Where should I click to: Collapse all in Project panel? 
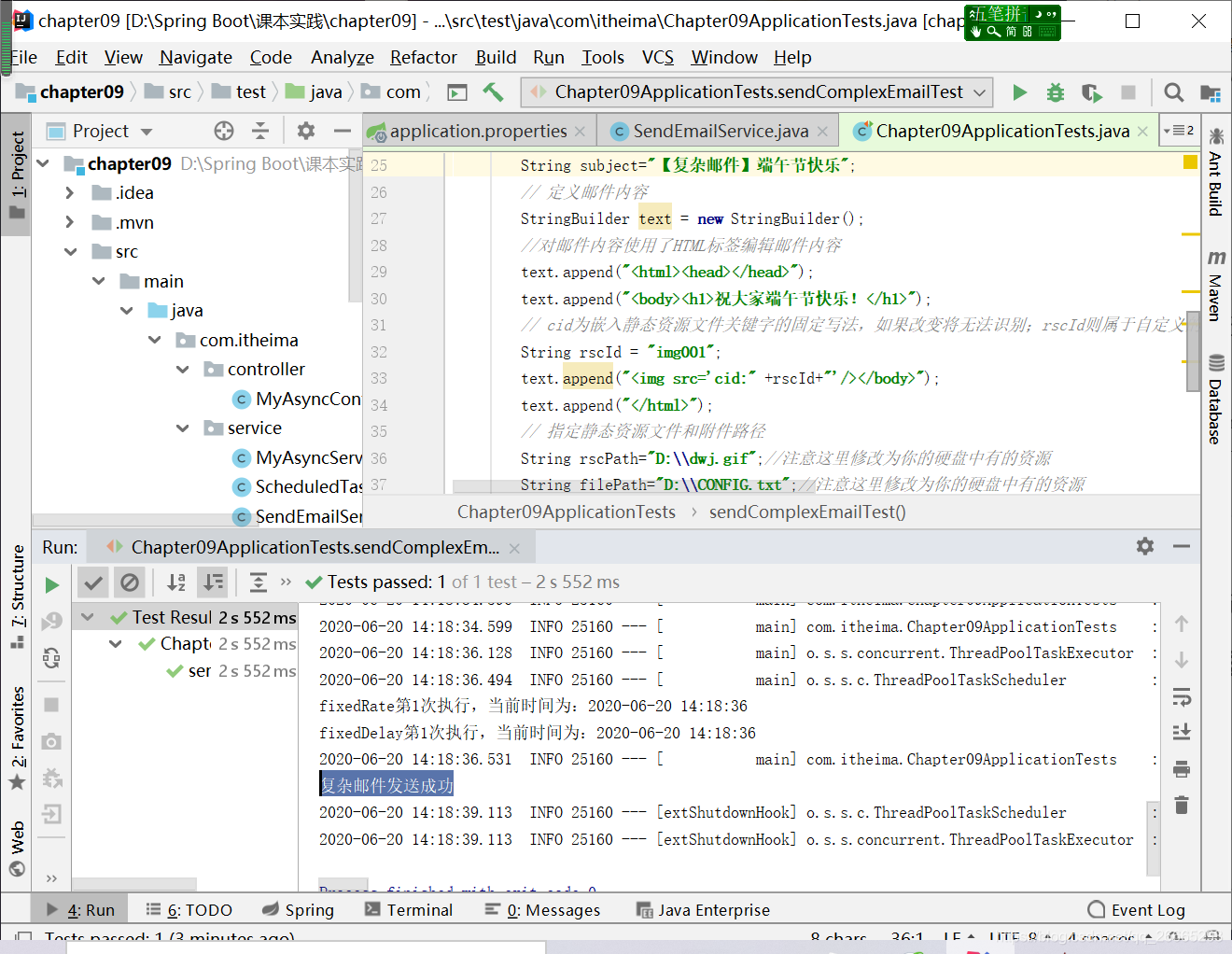pos(260,131)
